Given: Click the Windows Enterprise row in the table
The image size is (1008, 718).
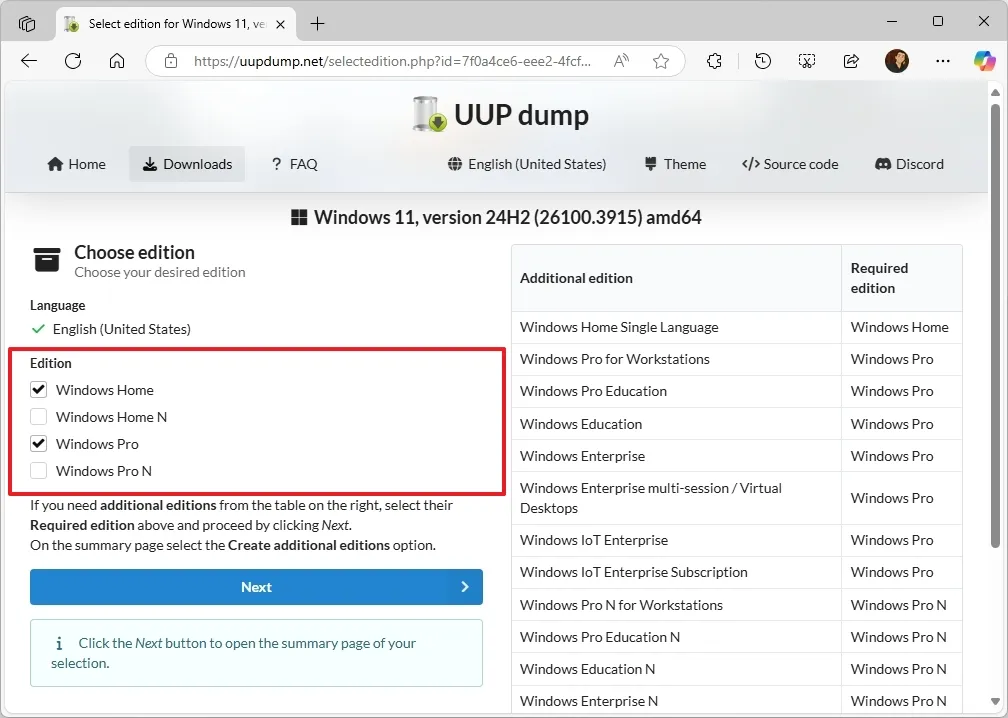Looking at the screenshot, I should click(x=582, y=455).
